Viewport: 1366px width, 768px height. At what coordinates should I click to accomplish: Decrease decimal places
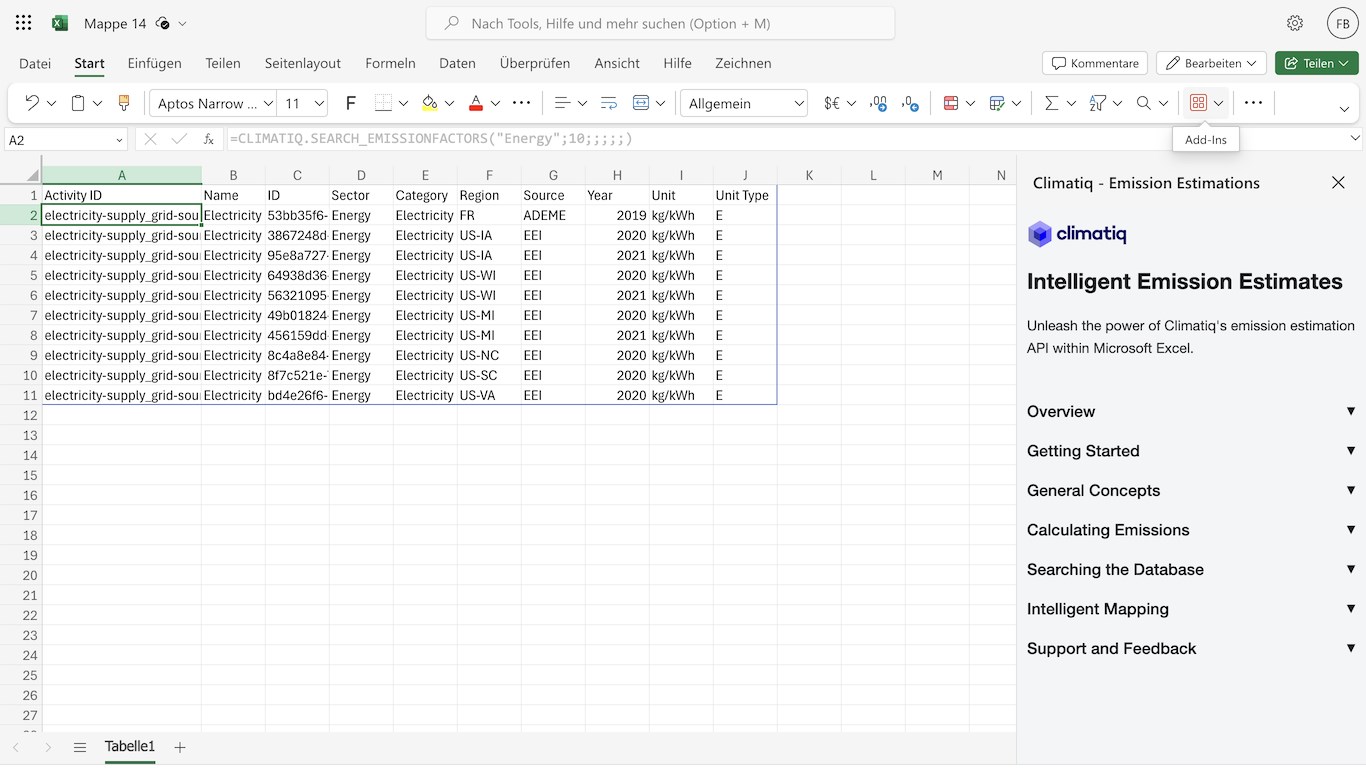click(878, 103)
